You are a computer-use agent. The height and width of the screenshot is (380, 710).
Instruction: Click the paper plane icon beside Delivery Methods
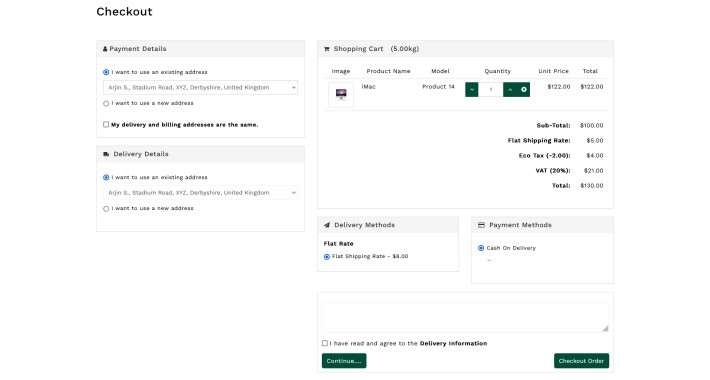tap(327, 225)
